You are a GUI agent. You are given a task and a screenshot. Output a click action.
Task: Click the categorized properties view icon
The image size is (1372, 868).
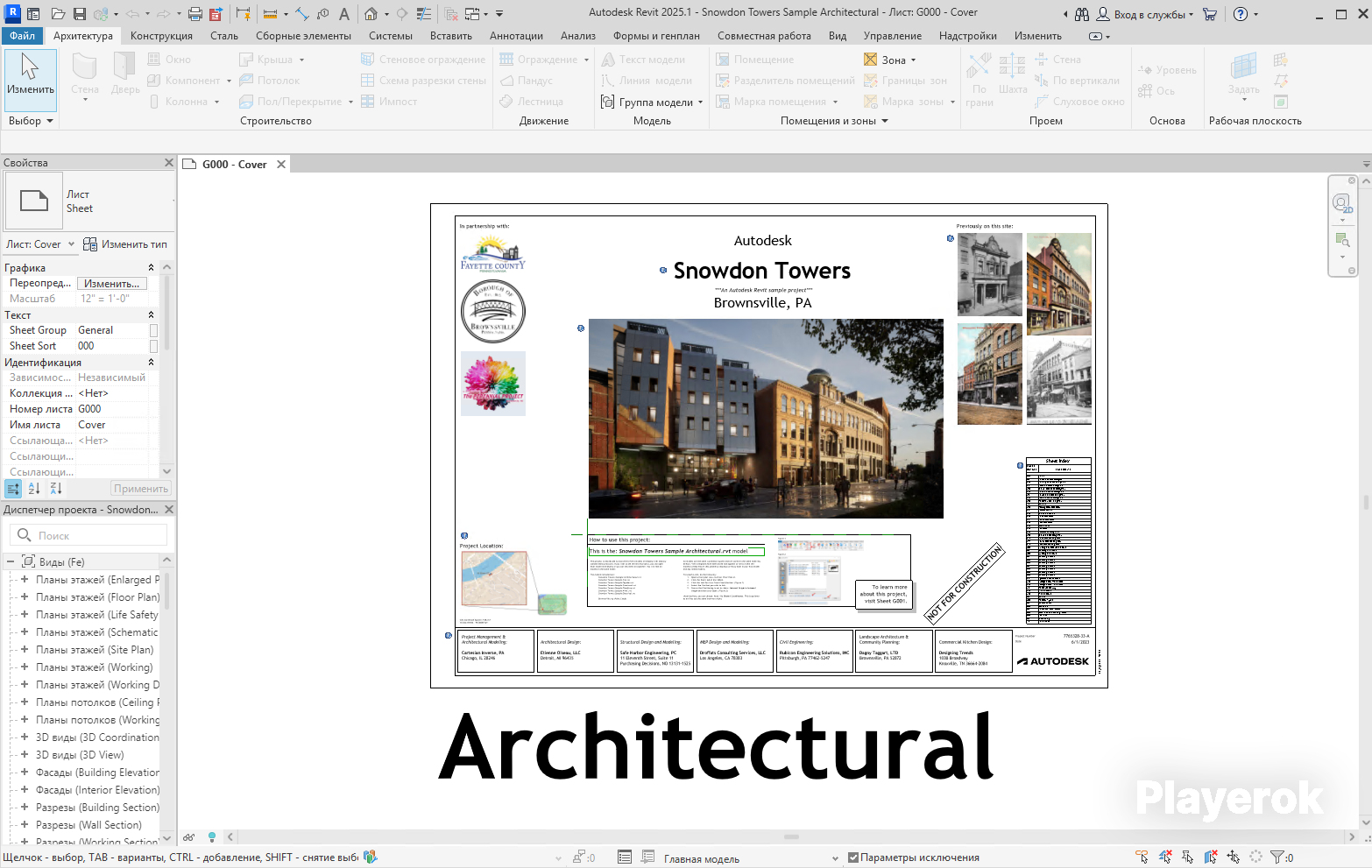click(x=13, y=489)
